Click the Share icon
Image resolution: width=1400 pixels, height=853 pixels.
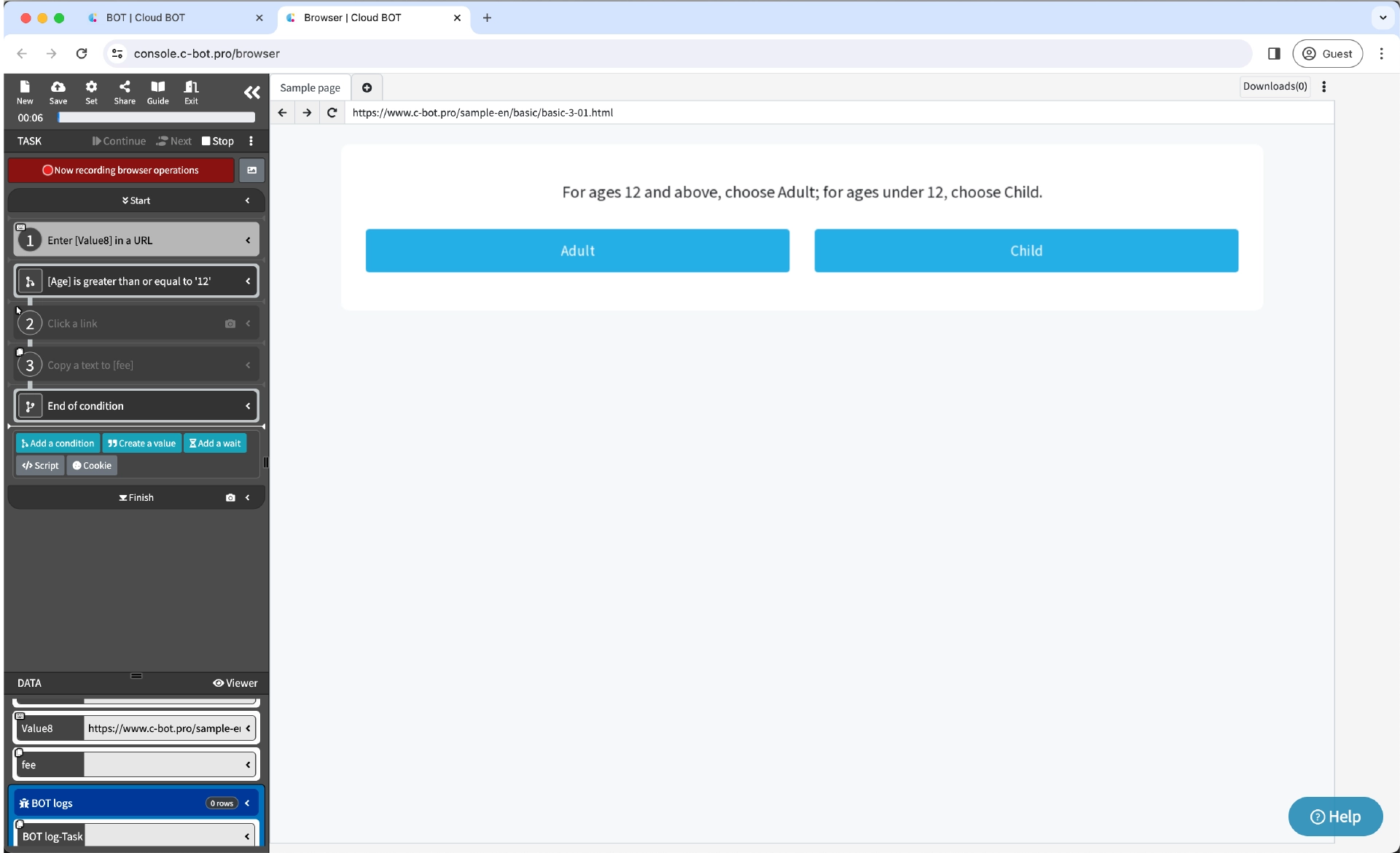coord(125,87)
